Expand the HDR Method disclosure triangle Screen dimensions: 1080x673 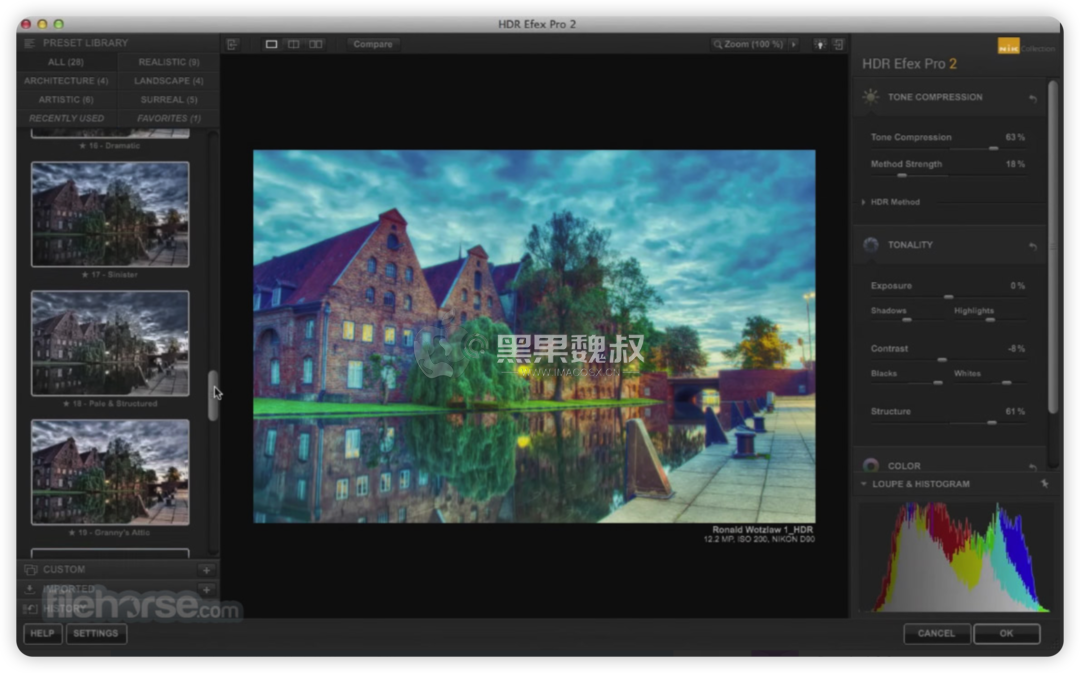tap(864, 202)
